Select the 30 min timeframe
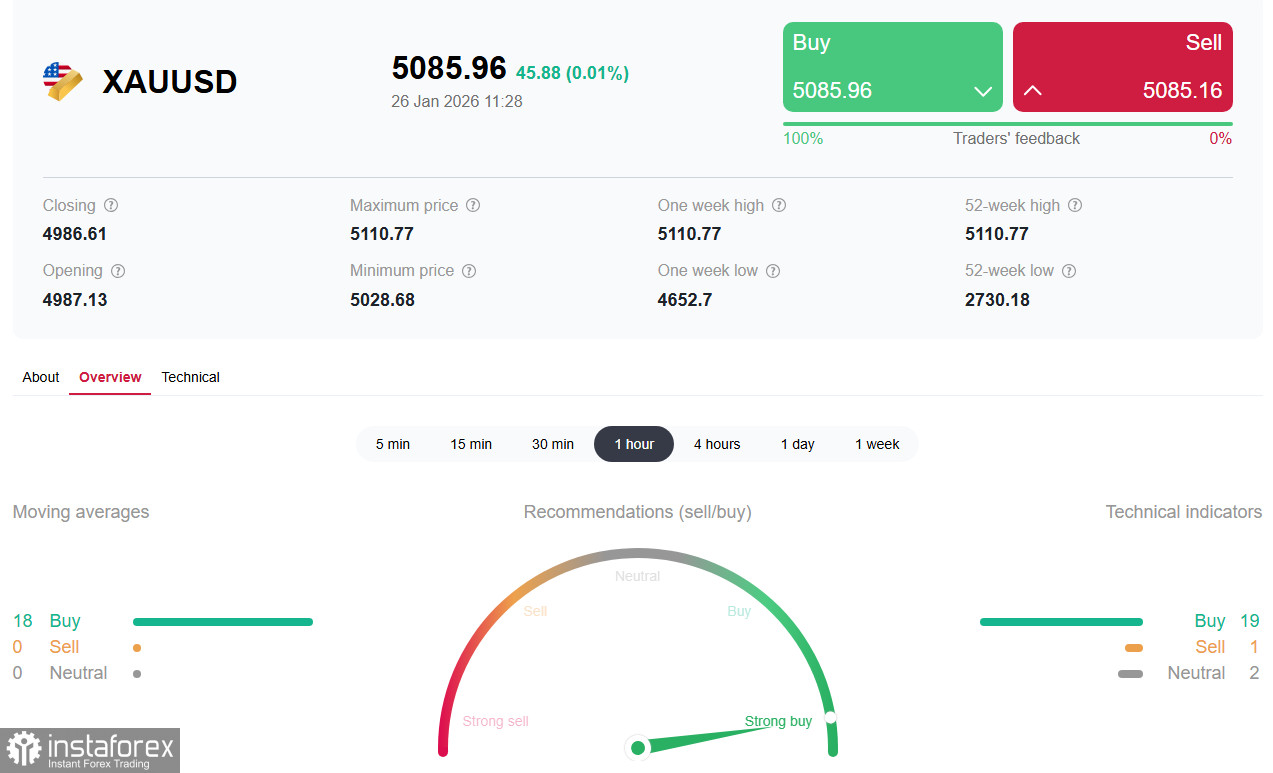Screen dimensions: 1273x773 [553, 444]
